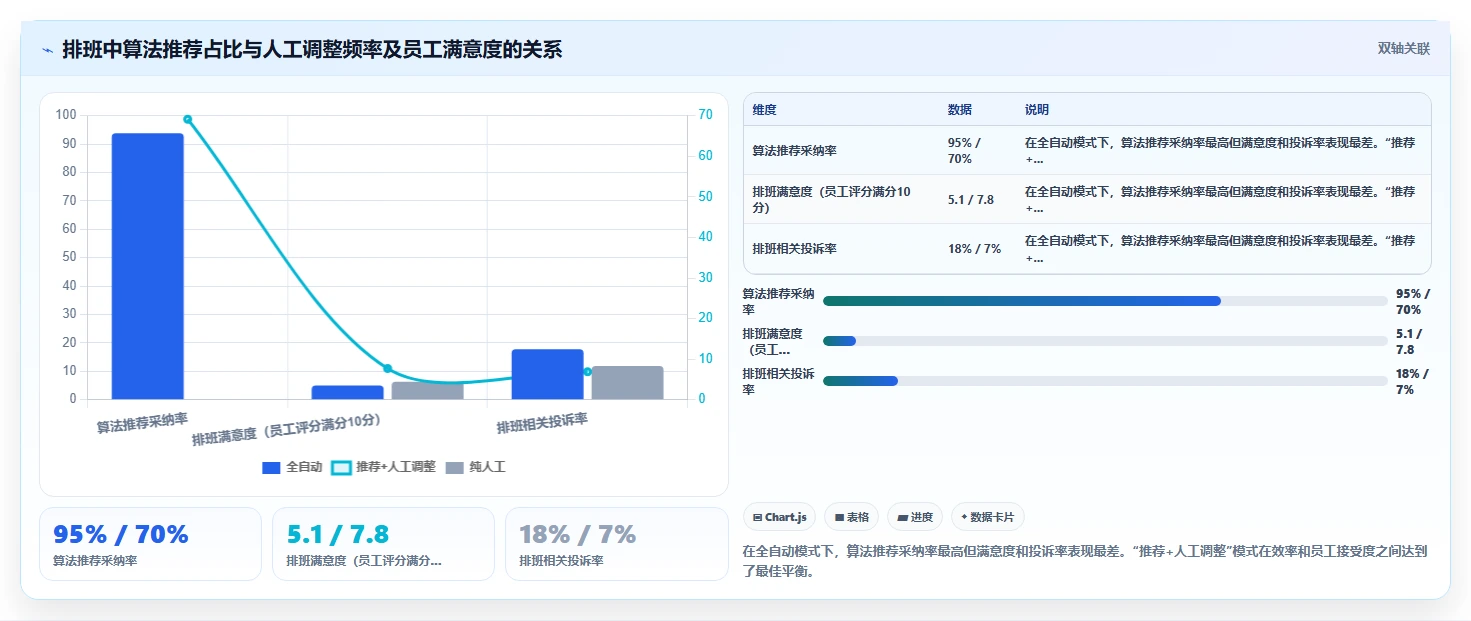
Task: Click the tall blue 算法推荐采纳率 bar
Action: coord(147,266)
